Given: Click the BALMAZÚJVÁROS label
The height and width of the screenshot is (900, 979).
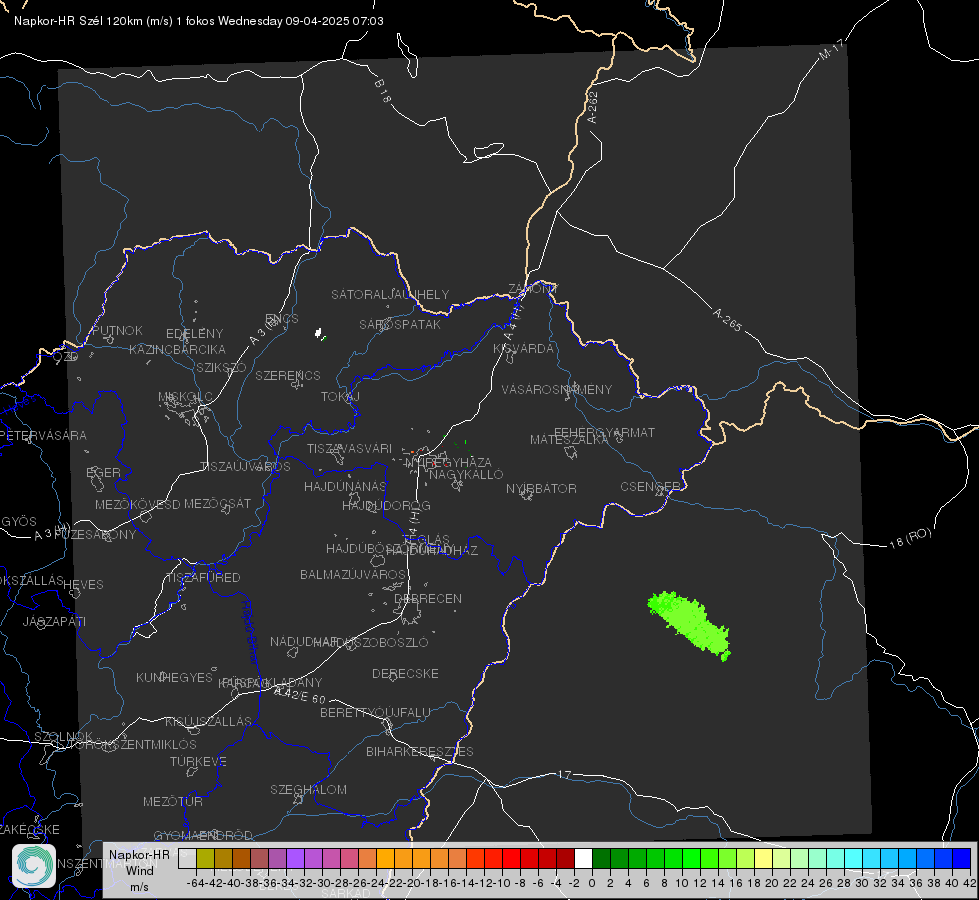Looking at the screenshot, I should pos(353,574).
